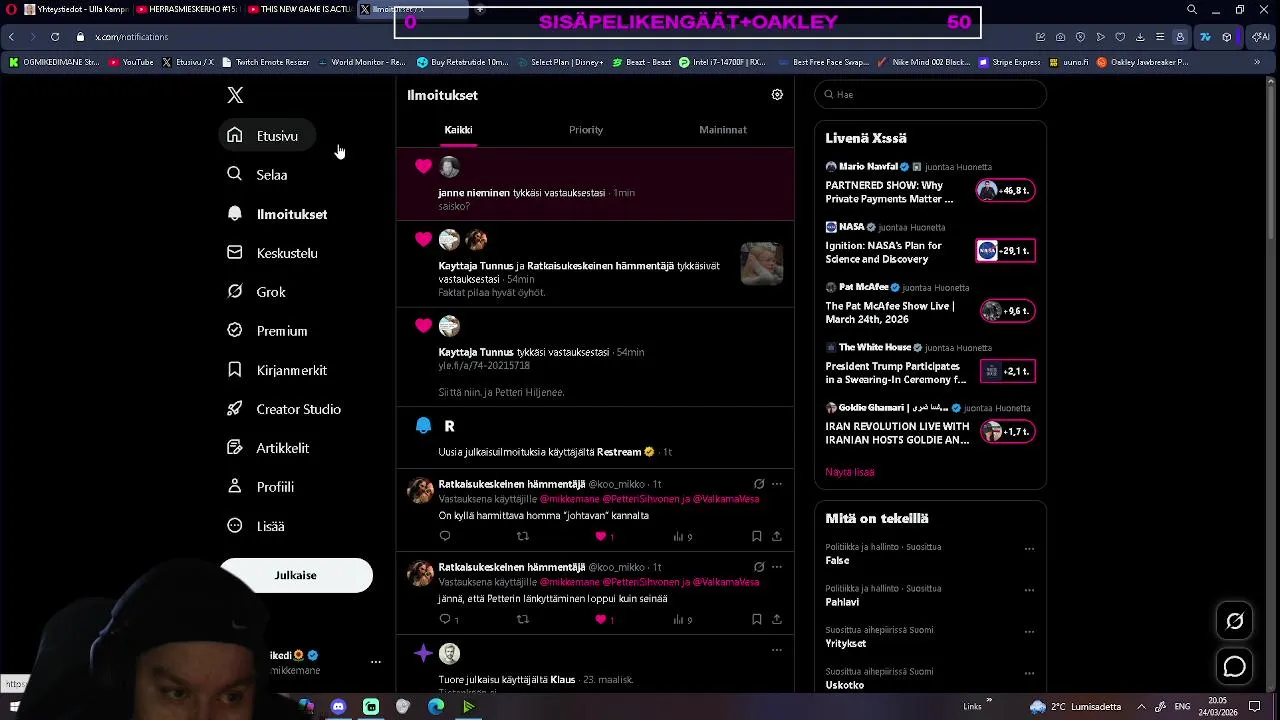View analytics of "jännä, että Petterin" post
Viewport: 1280px width, 720px height.
click(x=682, y=620)
